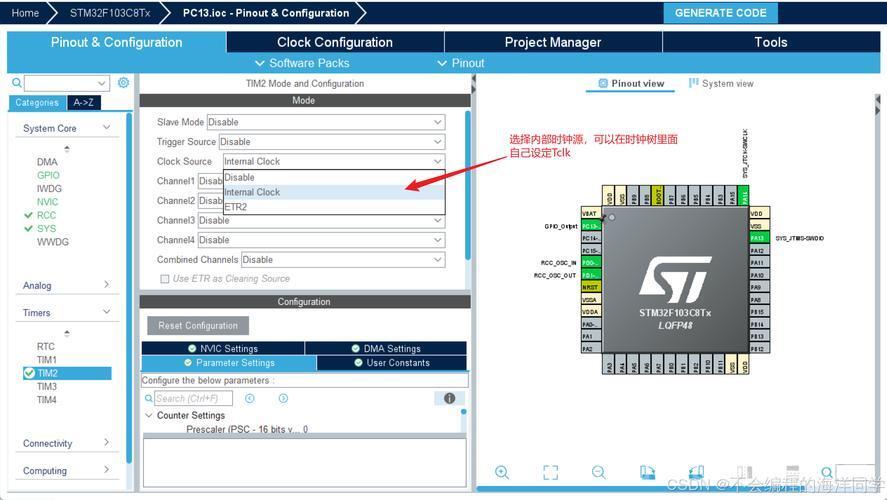Zoom in on the pinout view
Viewport: 887px width, 500px height.
(502, 472)
